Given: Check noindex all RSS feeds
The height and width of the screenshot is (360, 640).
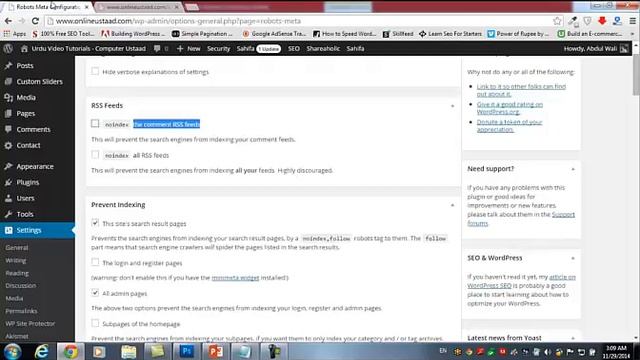Looking at the screenshot, I should [95, 154].
